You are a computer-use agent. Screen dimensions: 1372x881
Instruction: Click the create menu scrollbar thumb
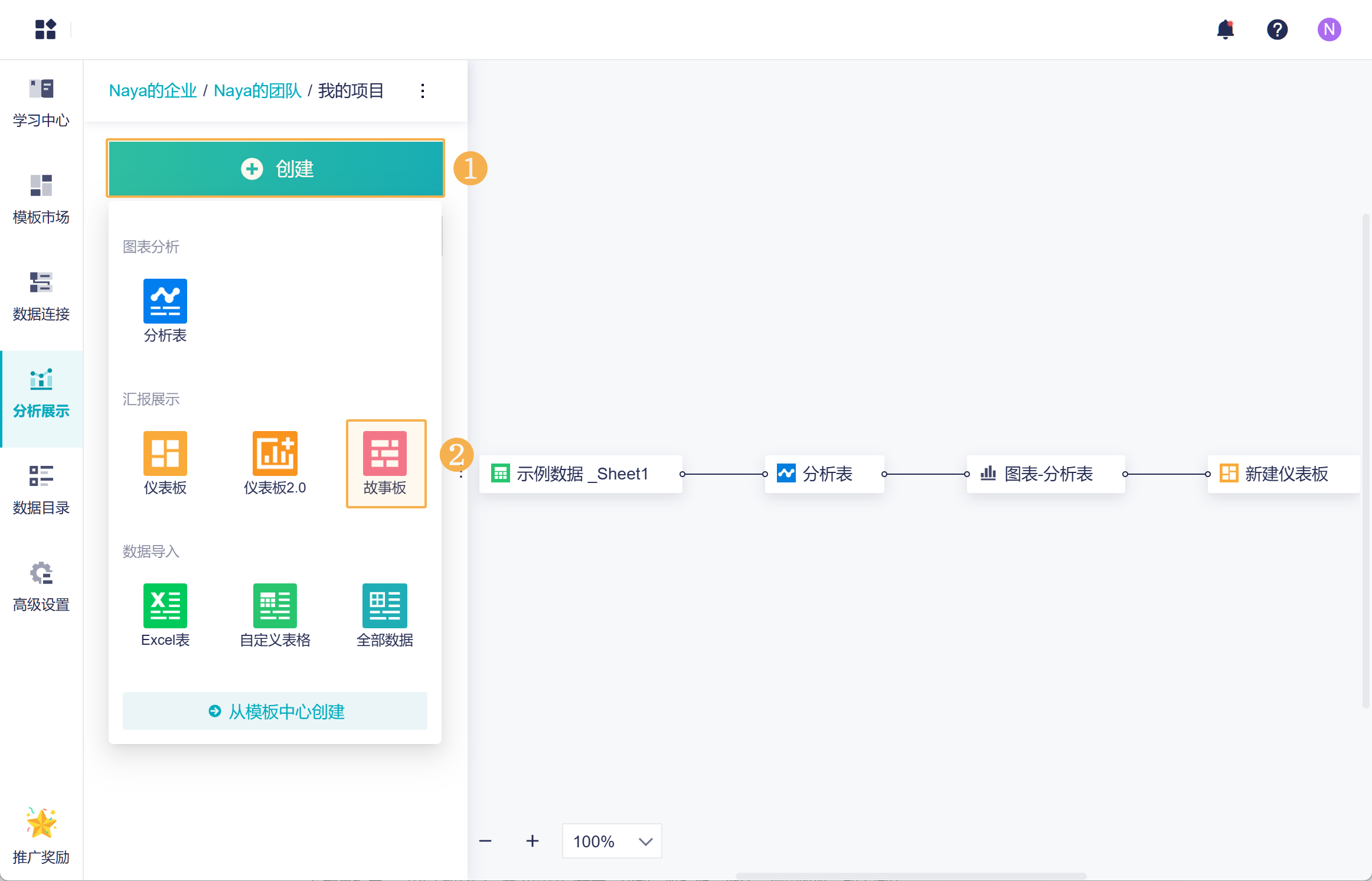(x=442, y=236)
